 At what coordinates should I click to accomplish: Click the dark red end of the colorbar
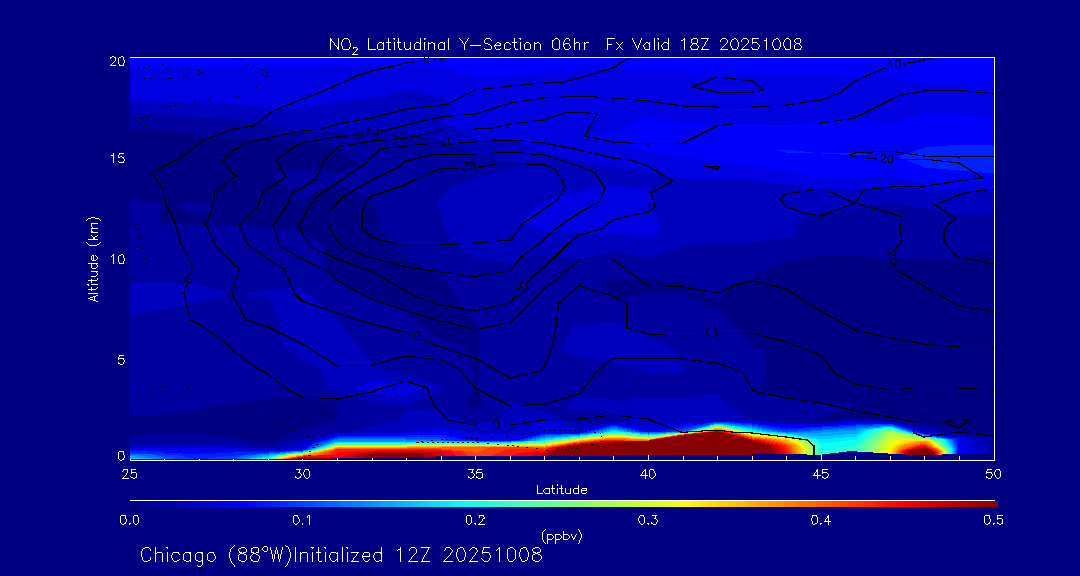[985, 504]
